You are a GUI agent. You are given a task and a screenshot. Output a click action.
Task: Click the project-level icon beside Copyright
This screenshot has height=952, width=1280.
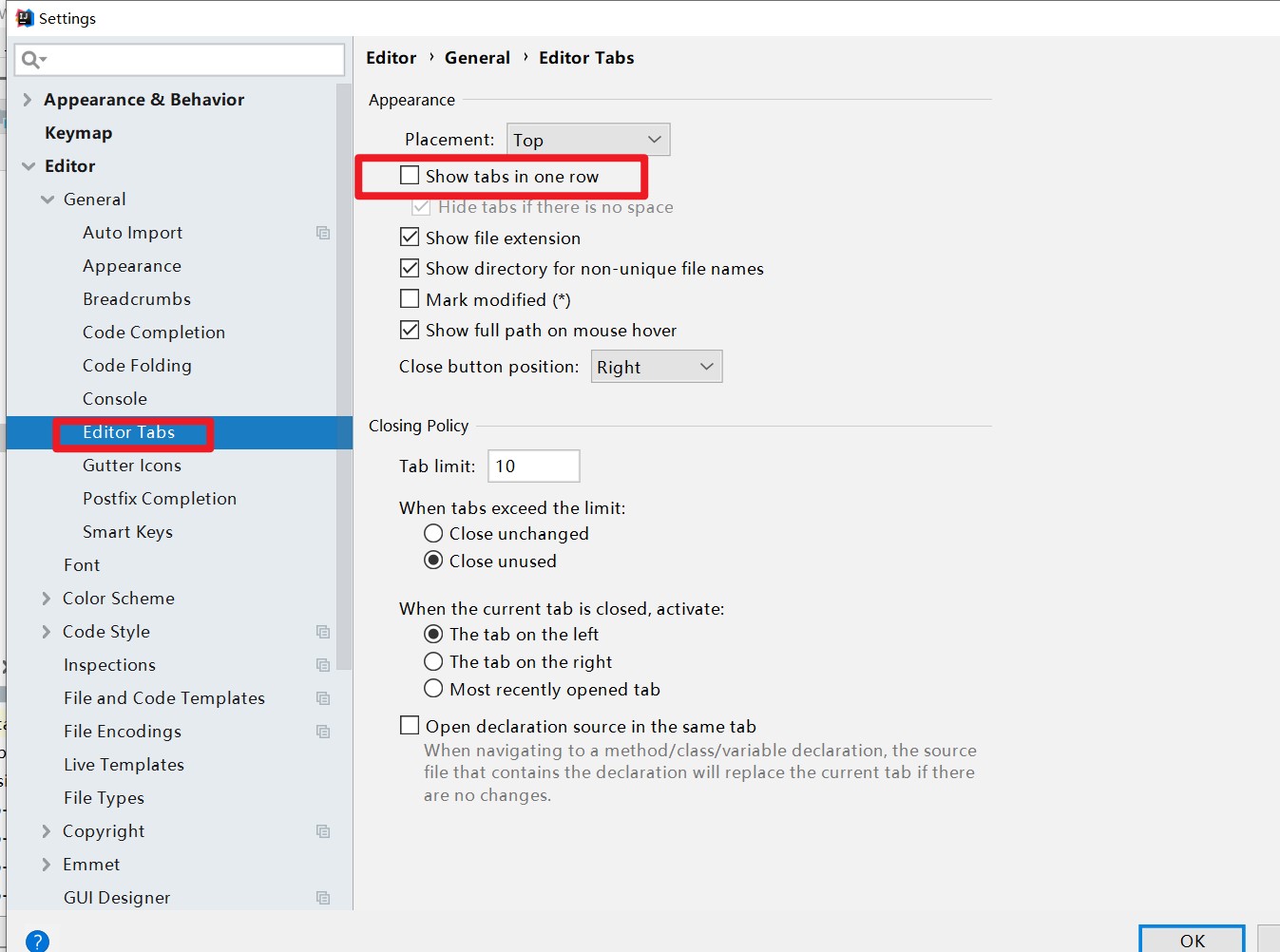pyautogui.click(x=323, y=831)
